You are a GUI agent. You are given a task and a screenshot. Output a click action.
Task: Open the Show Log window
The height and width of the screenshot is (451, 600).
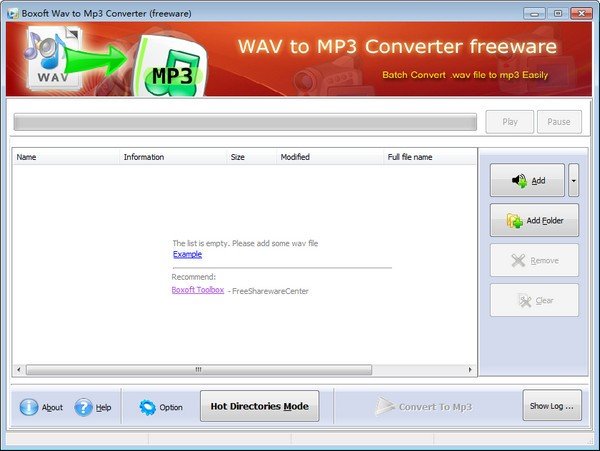552,405
